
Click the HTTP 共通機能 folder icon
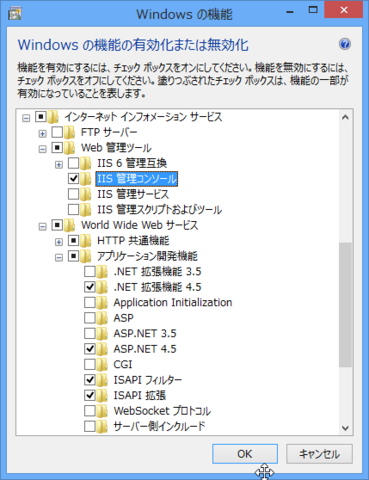86,241
